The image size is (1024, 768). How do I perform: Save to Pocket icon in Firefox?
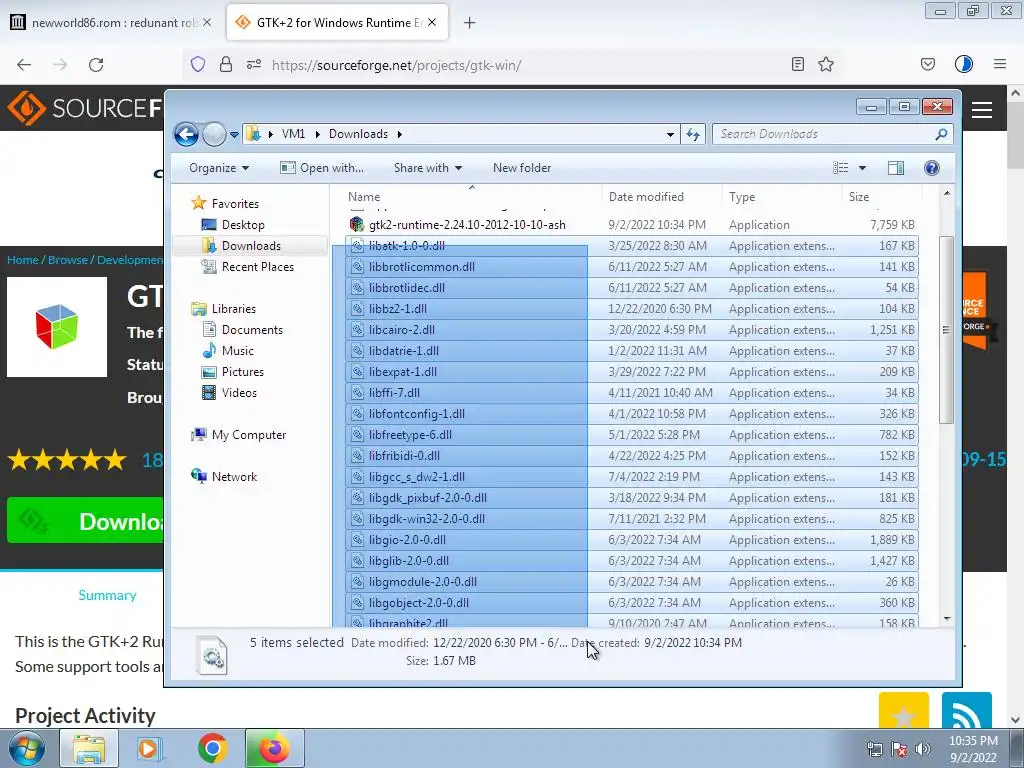(927, 64)
